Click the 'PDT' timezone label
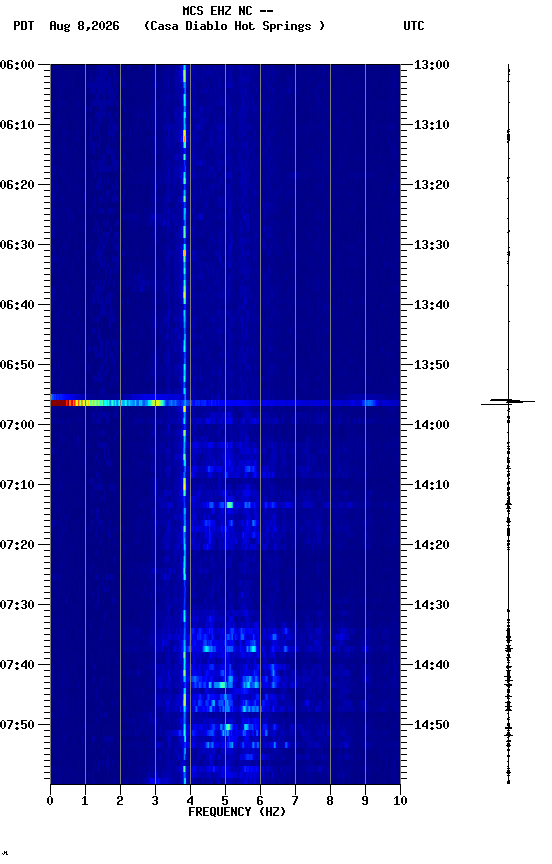Image resolution: width=552 pixels, height=864 pixels. tap(24, 26)
